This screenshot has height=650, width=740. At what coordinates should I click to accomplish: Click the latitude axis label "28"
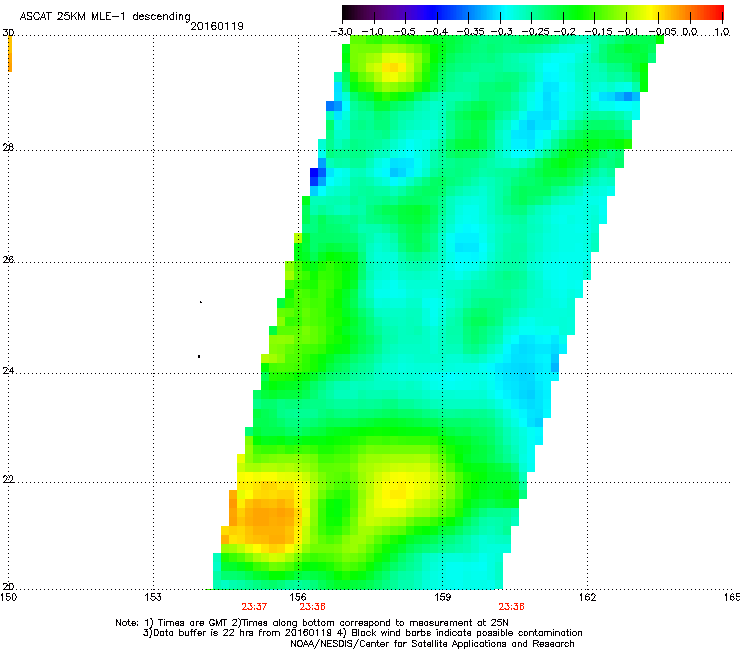(x=8, y=147)
